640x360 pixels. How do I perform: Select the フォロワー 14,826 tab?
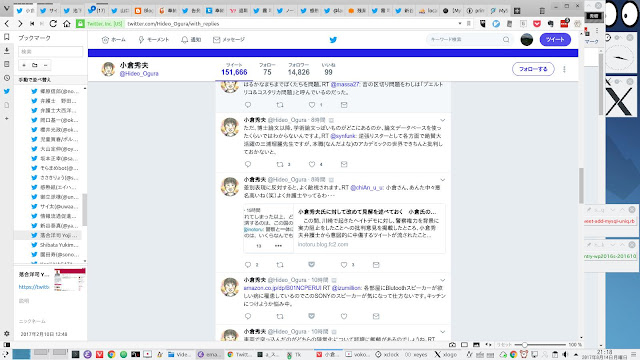(x=298, y=69)
